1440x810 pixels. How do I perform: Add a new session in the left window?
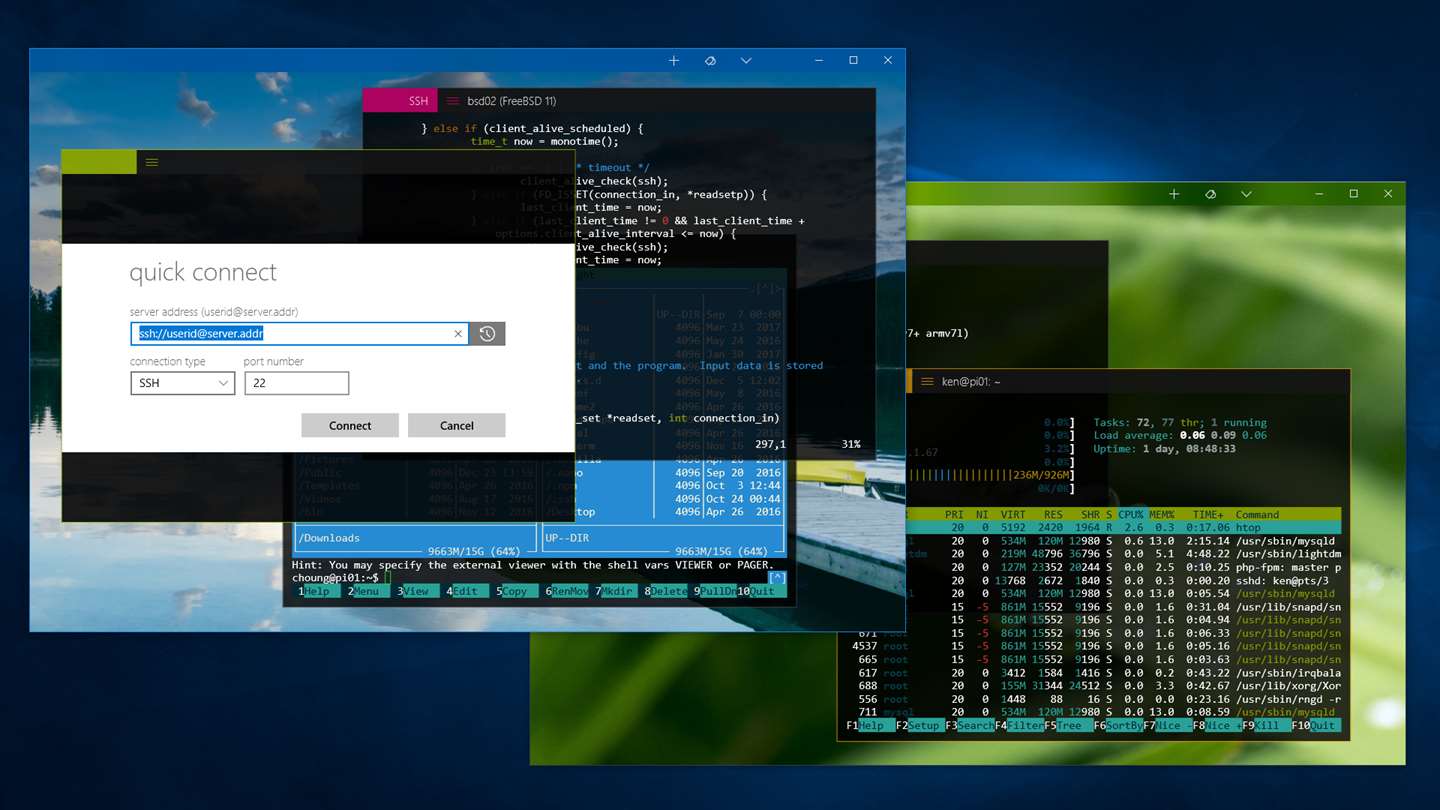coord(674,61)
